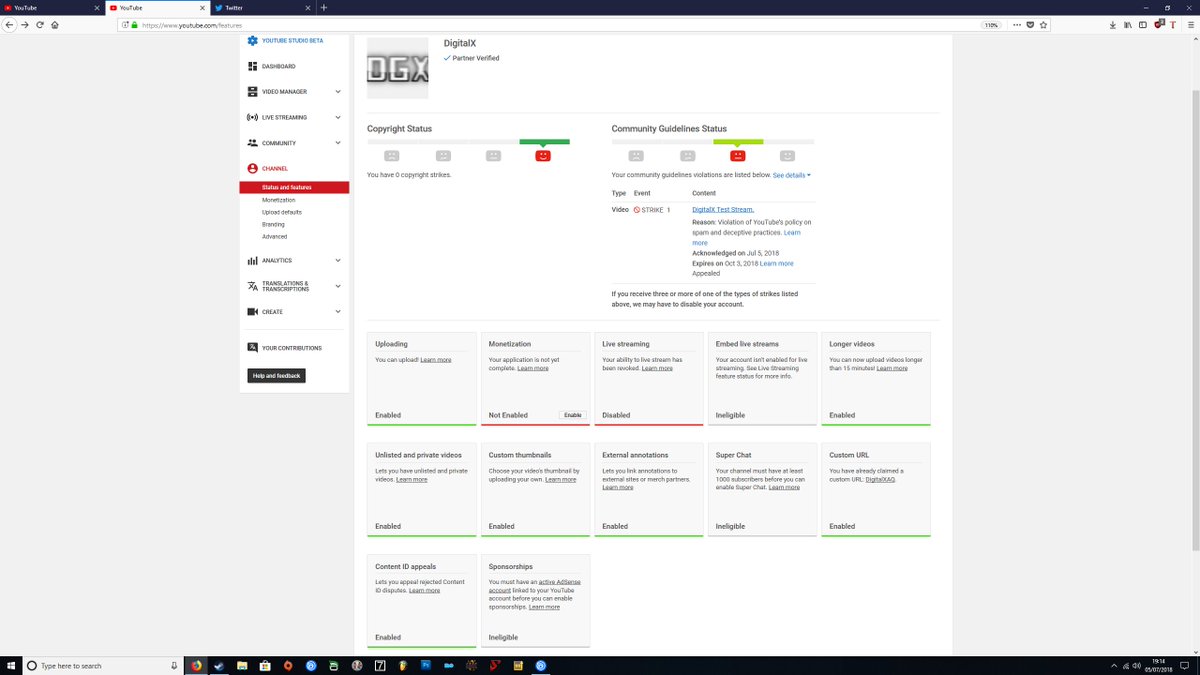Show hidden system tray icons chevron
Viewport: 1200px width, 675px height.
[x=1113, y=665]
